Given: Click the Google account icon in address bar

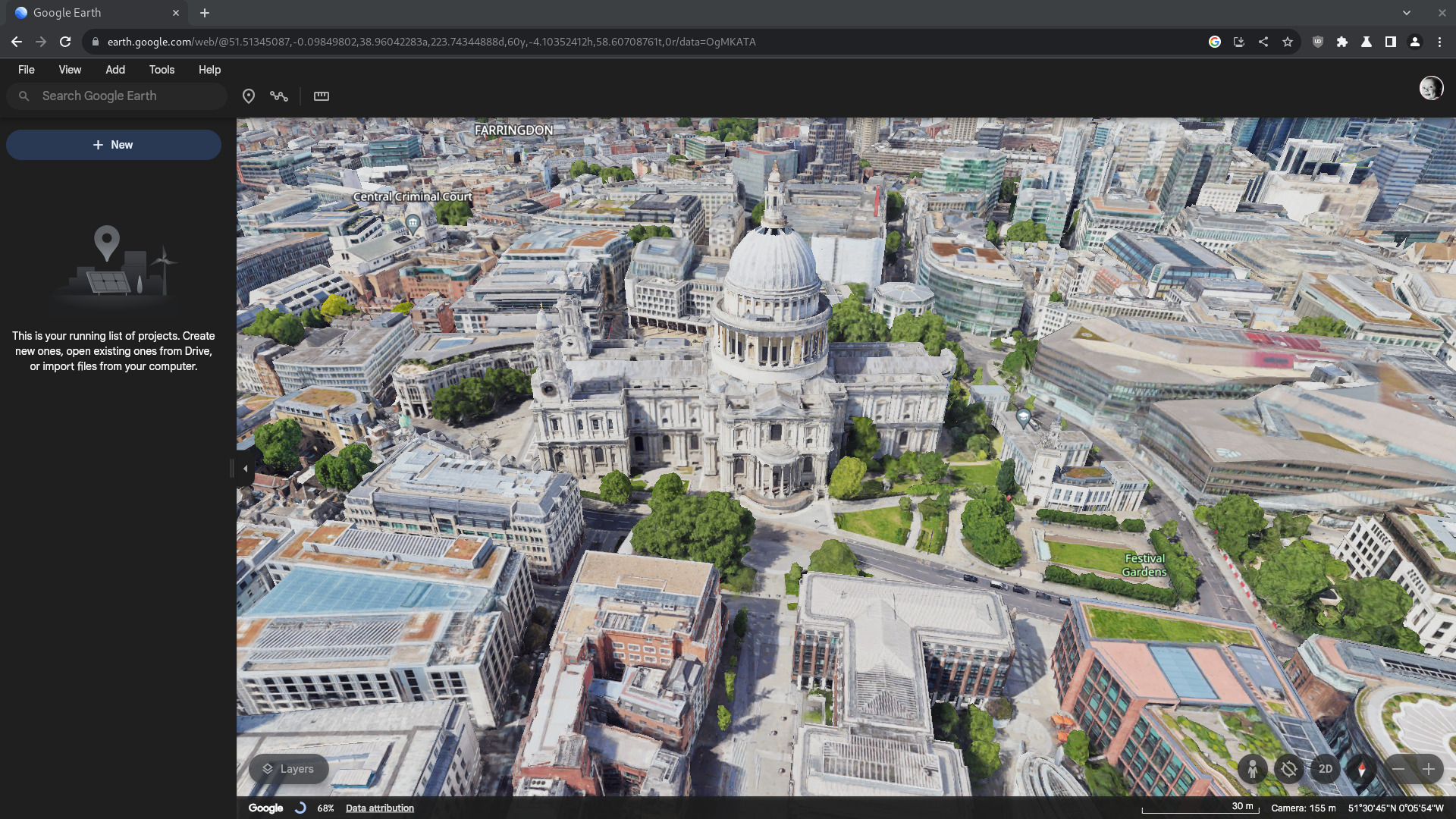Looking at the screenshot, I should pyautogui.click(x=1215, y=42).
